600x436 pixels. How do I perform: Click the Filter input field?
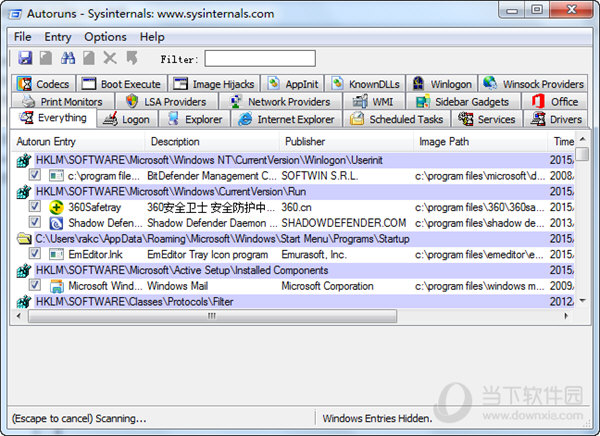pos(260,59)
